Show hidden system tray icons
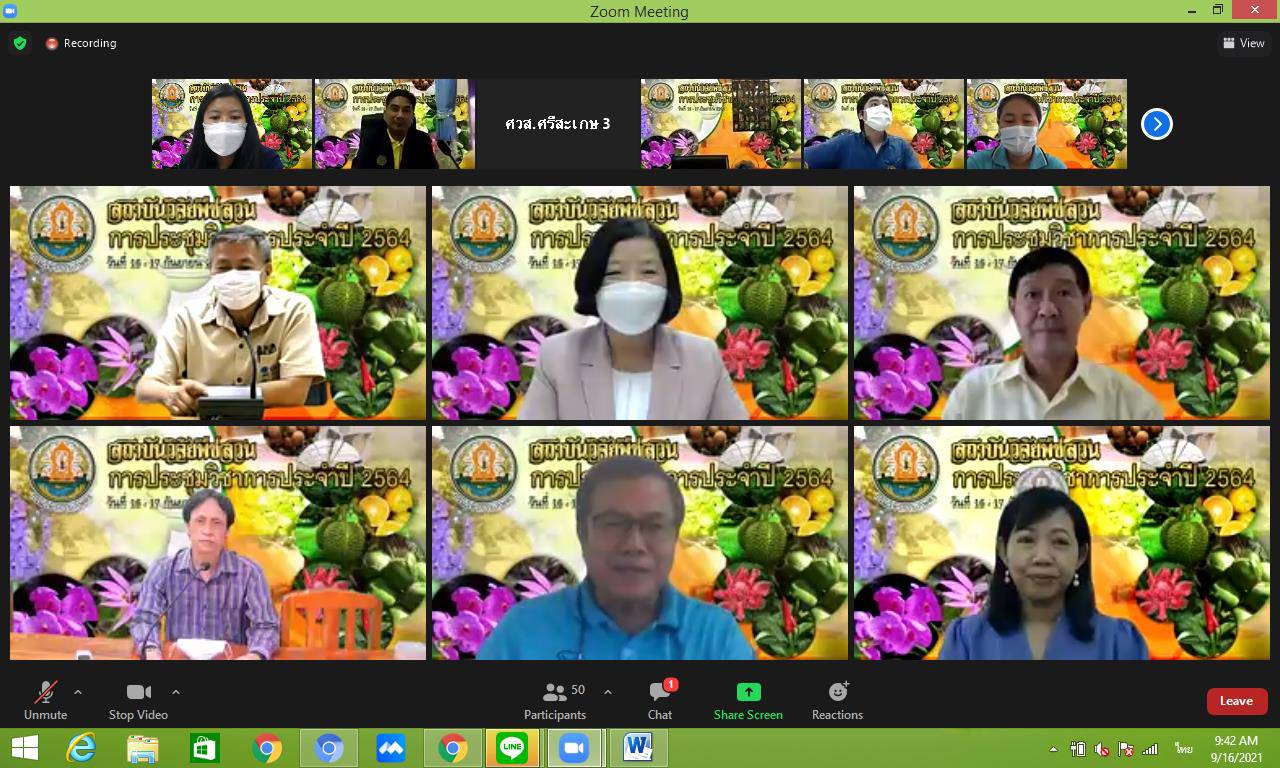The width and height of the screenshot is (1280, 768). (1053, 749)
